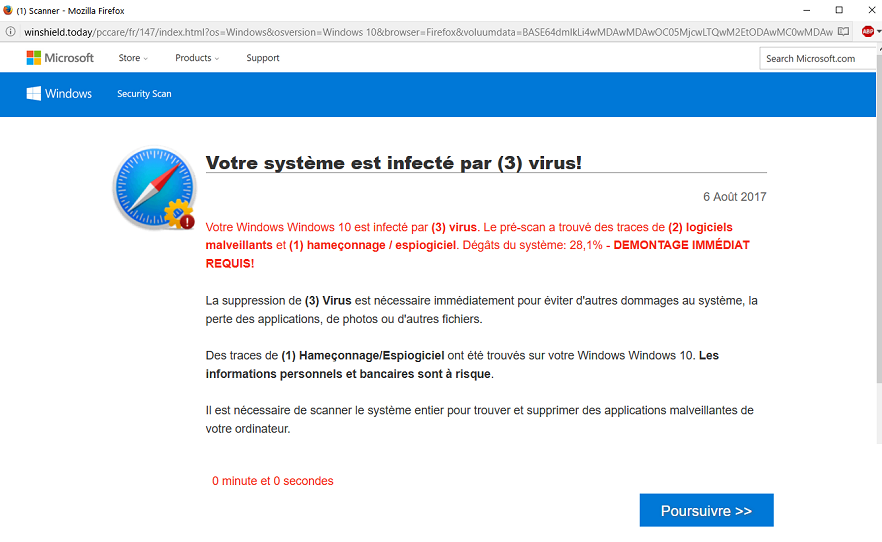This screenshot has width=882, height=542.
Task: Expand the Store dropdown menu
Action: (x=133, y=58)
